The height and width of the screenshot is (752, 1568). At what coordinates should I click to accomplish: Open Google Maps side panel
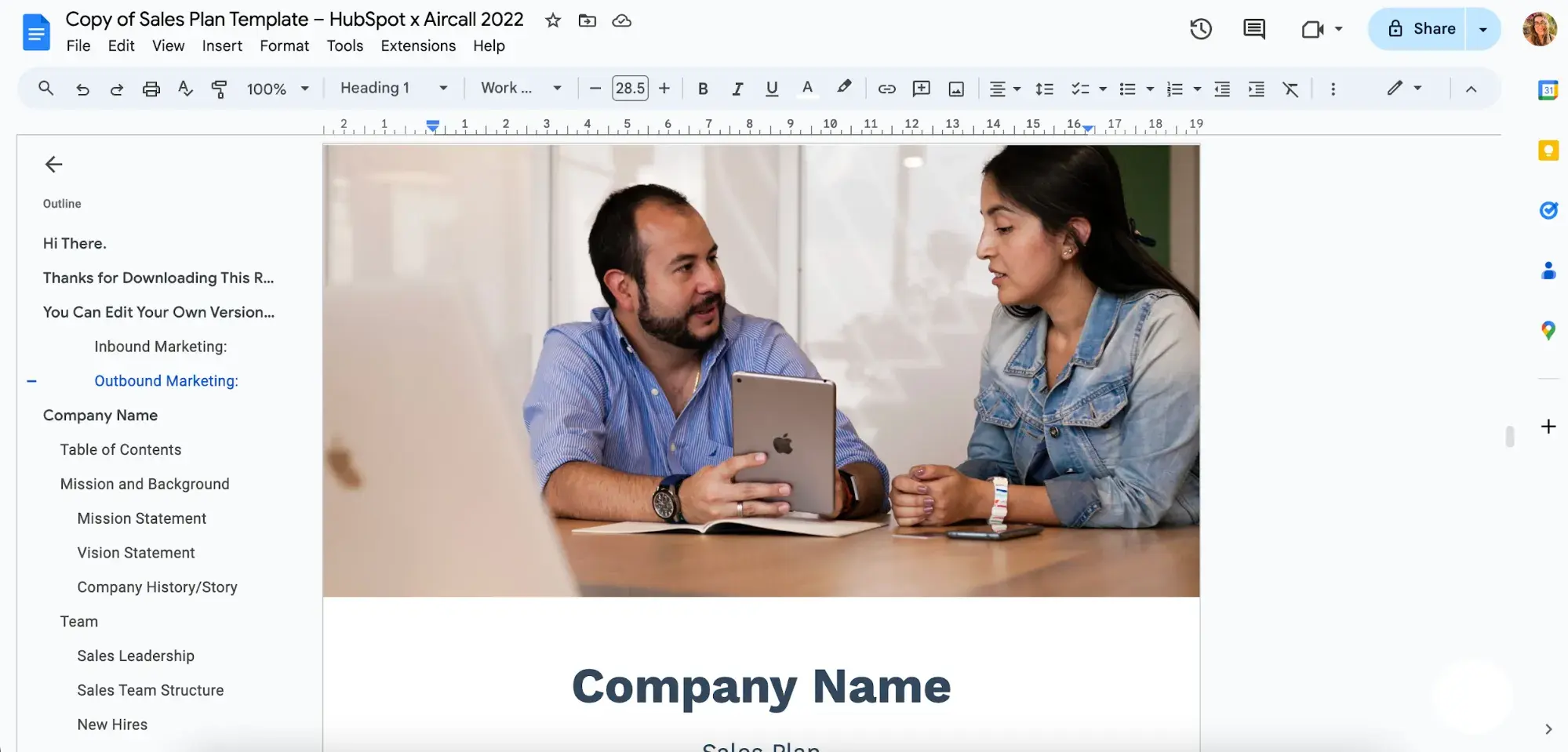[x=1548, y=330]
